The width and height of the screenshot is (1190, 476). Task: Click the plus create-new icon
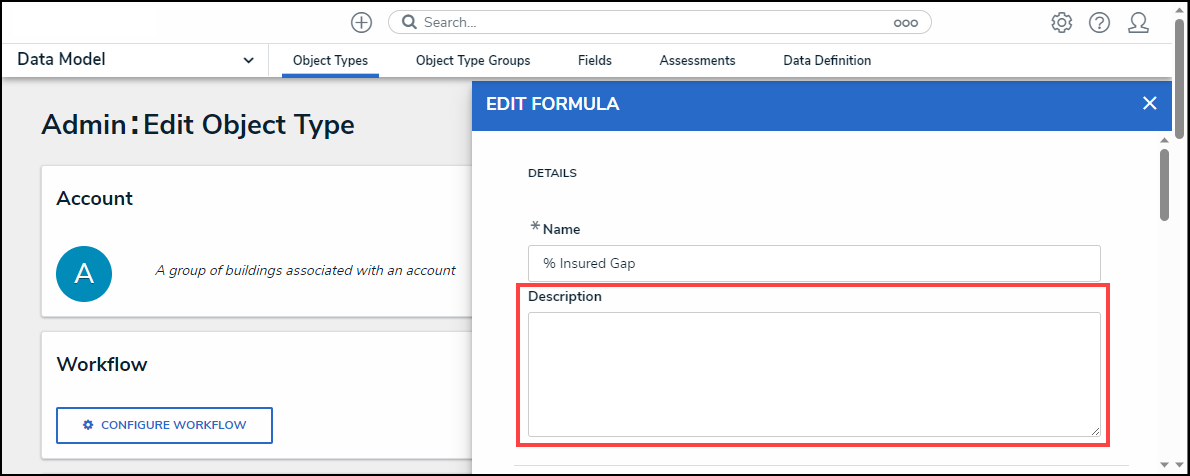pyautogui.click(x=361, y=22)
